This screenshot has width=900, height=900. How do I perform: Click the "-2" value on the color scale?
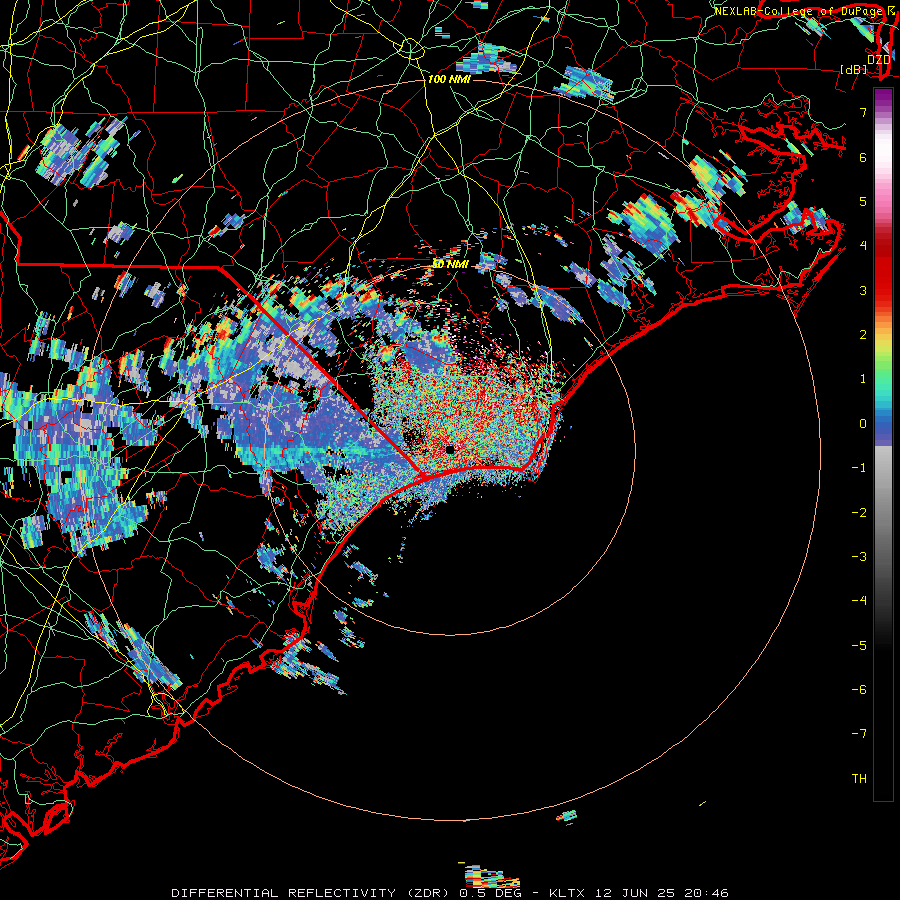[859, 512]
